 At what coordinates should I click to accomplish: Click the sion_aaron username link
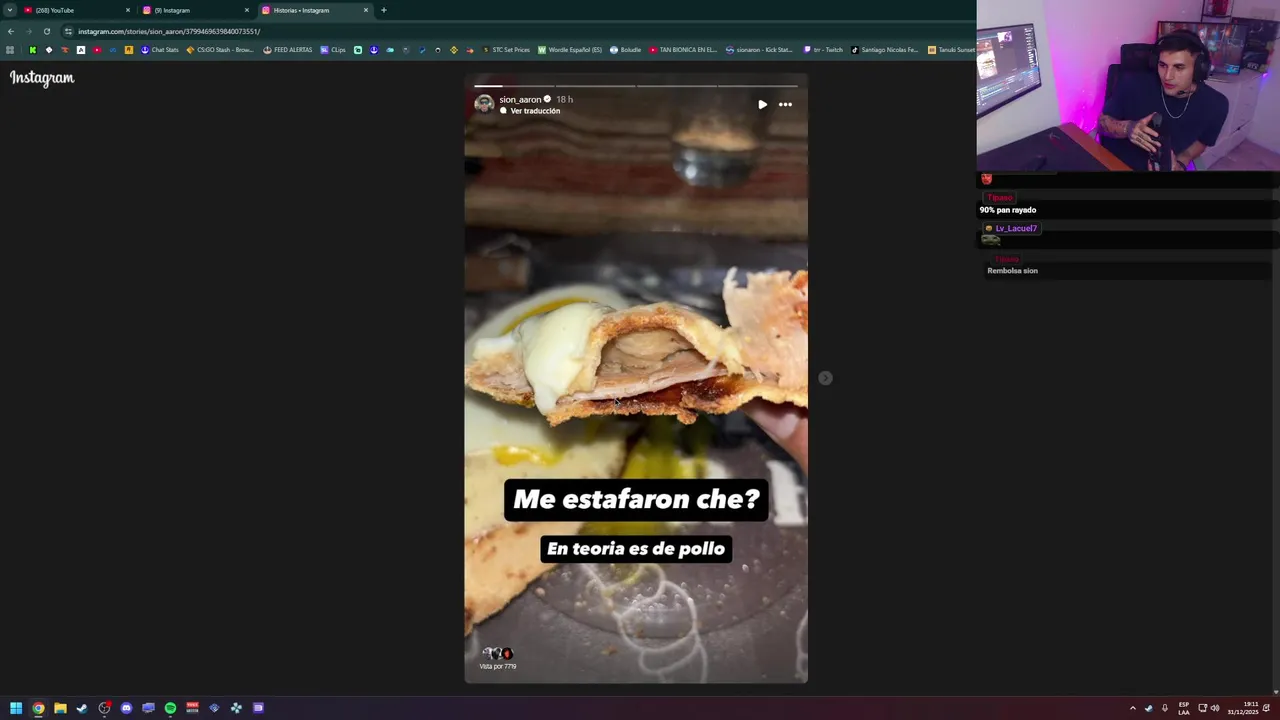tap(520, 99)
